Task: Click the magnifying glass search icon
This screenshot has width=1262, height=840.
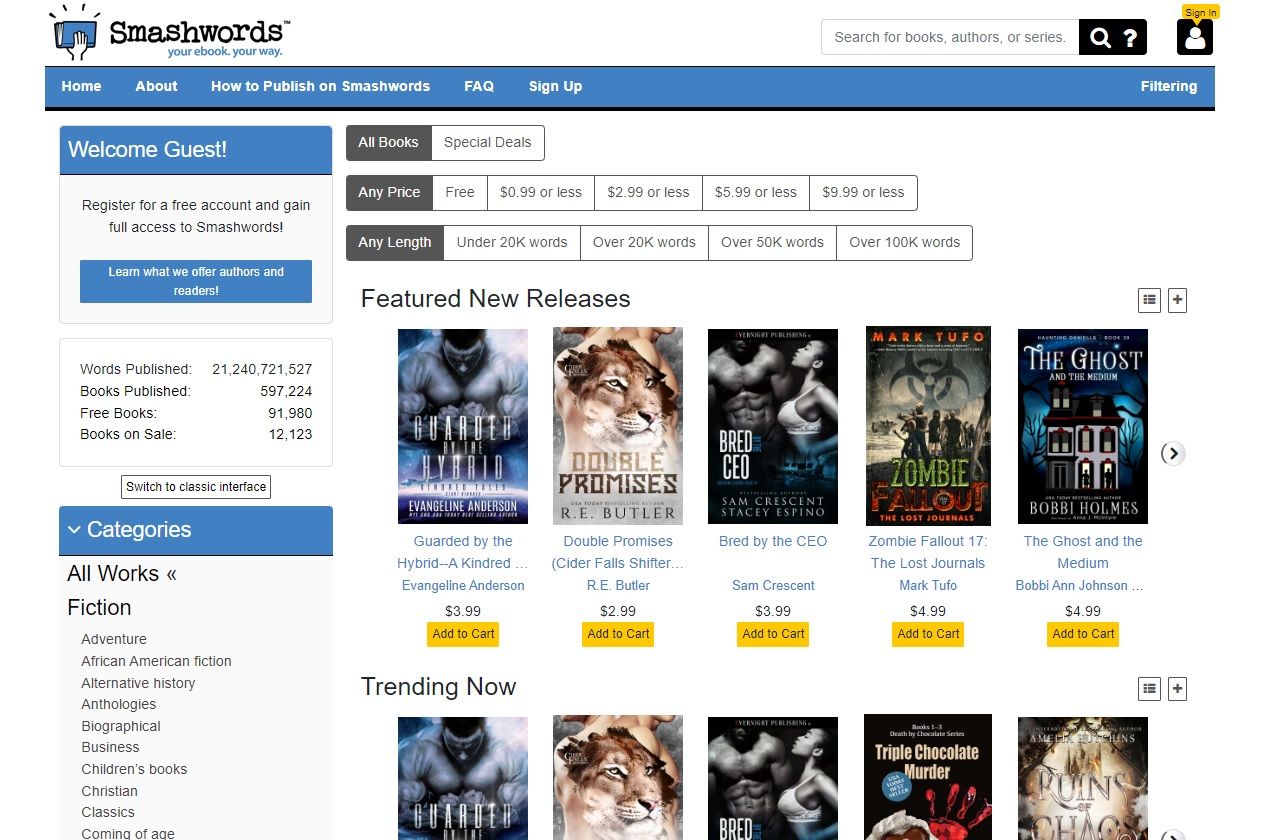Action: 1100,38
